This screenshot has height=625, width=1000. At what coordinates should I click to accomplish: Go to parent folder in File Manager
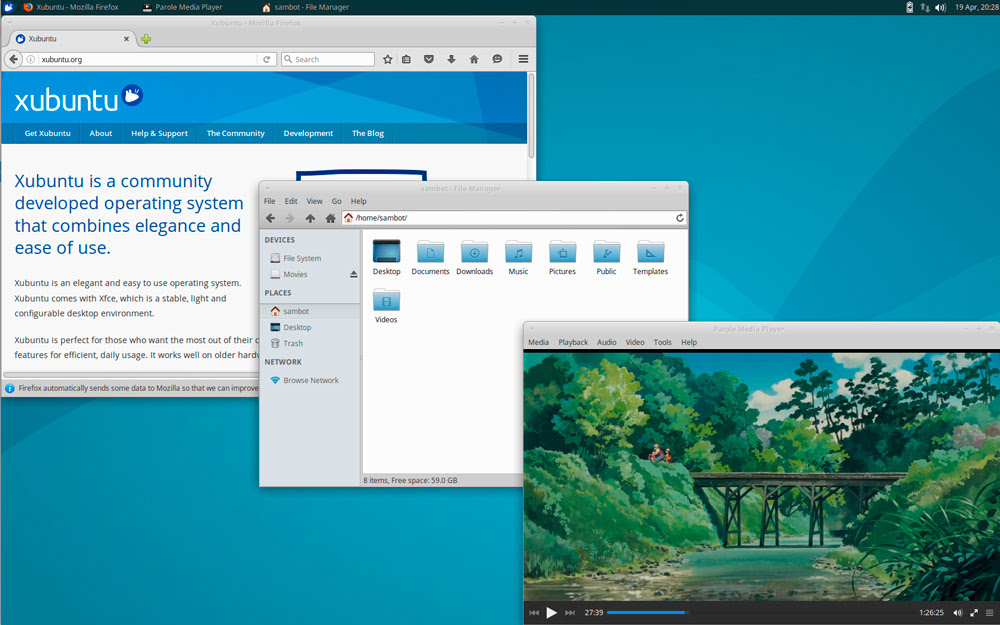click(310, 218)
